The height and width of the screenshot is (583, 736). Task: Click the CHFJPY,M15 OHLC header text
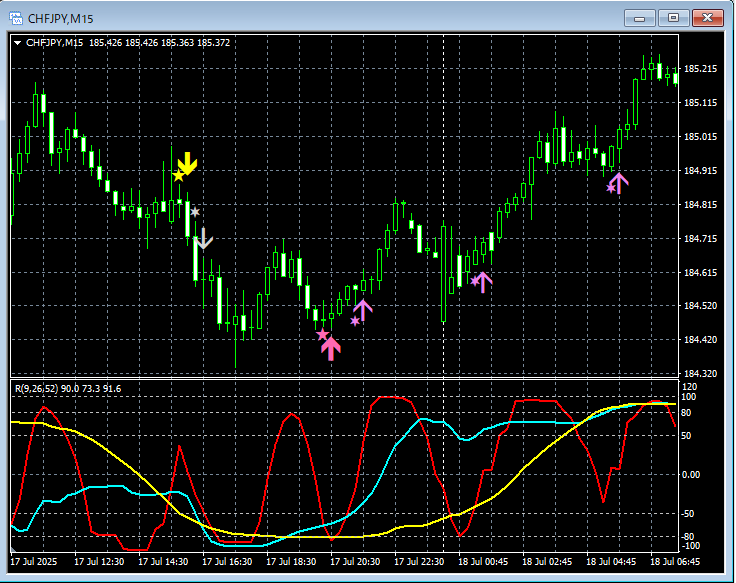point(128,43)
